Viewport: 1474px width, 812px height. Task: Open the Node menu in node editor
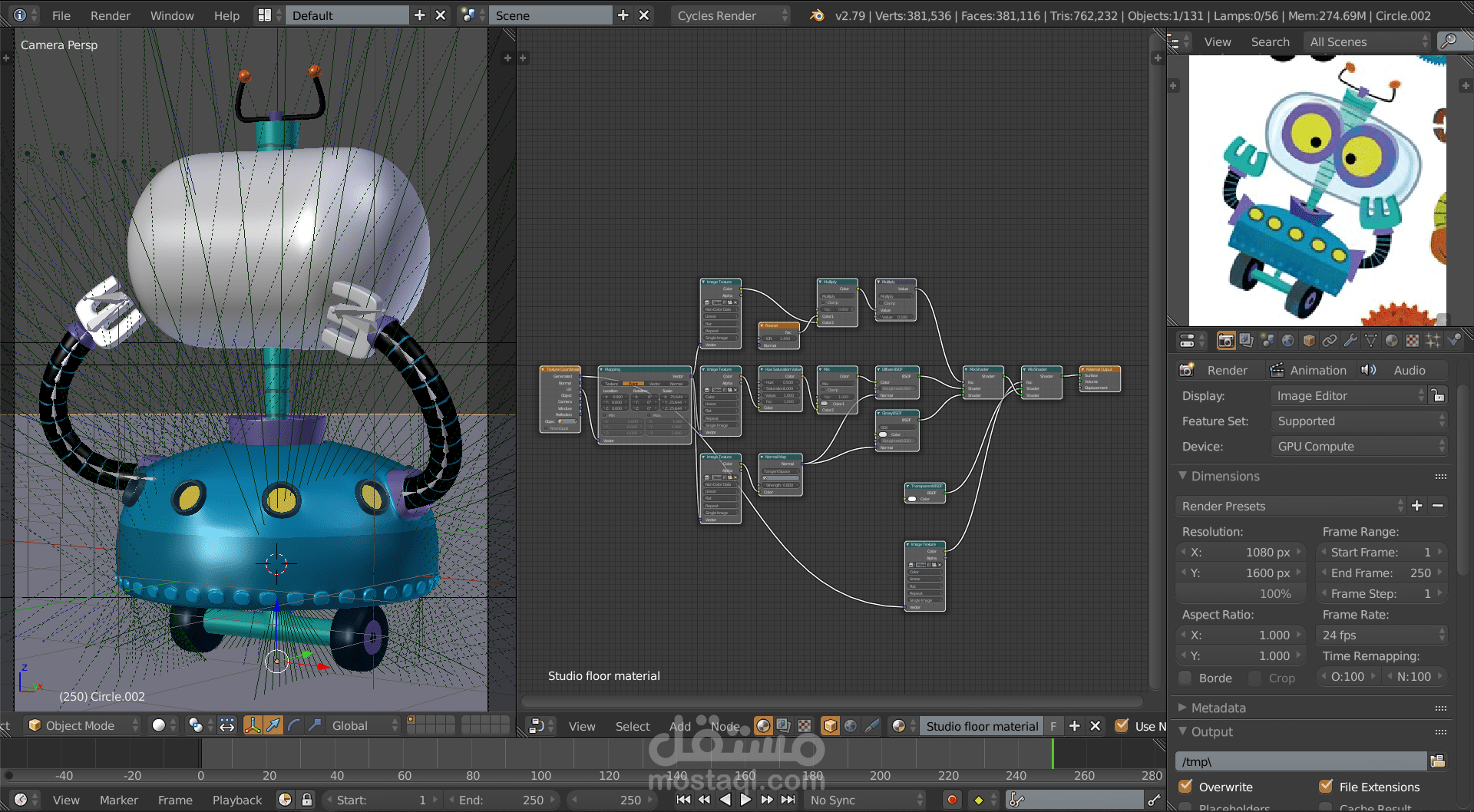(x=725, y=726)
